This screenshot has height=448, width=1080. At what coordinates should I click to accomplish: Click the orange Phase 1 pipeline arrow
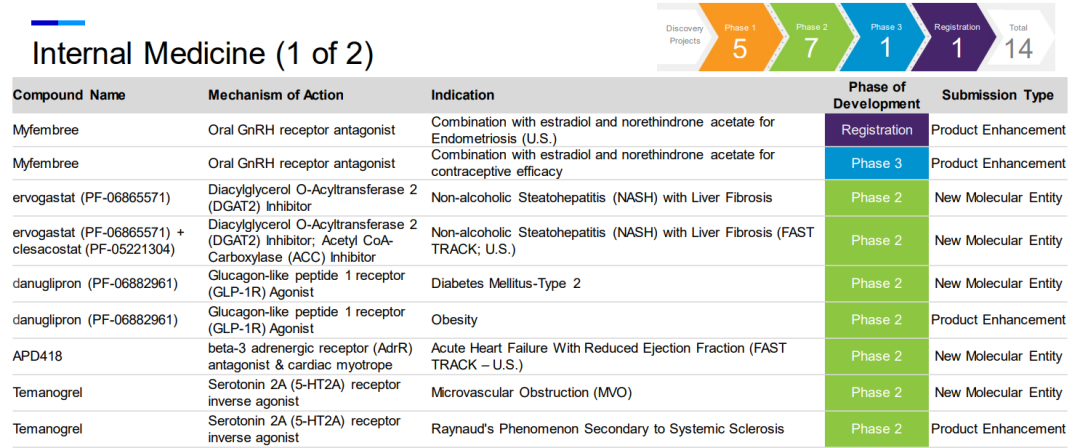tap(739, 38)
